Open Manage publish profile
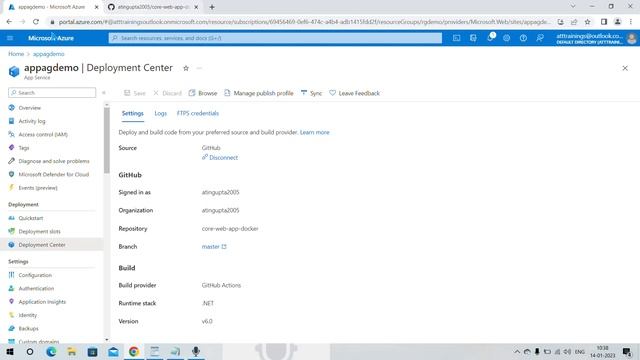The height and width of the screenshot is (360, 640). point(259,93)
